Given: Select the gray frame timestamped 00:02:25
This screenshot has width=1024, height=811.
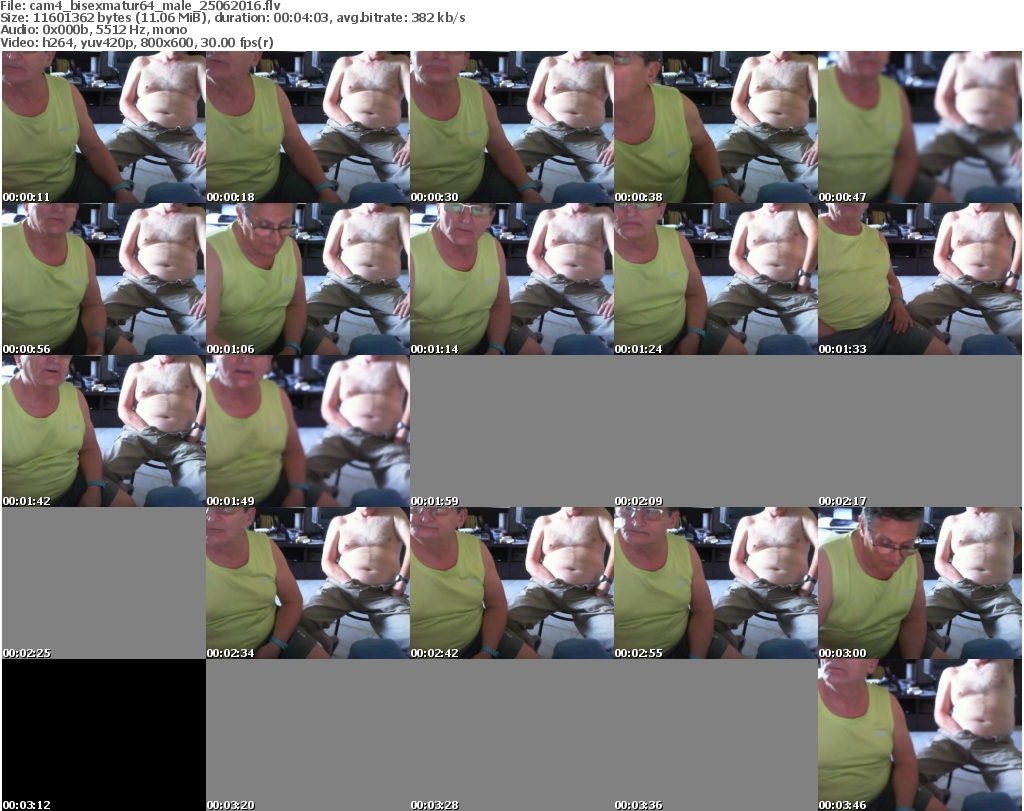Looking at the screenshot, I should tap(104, 583).
